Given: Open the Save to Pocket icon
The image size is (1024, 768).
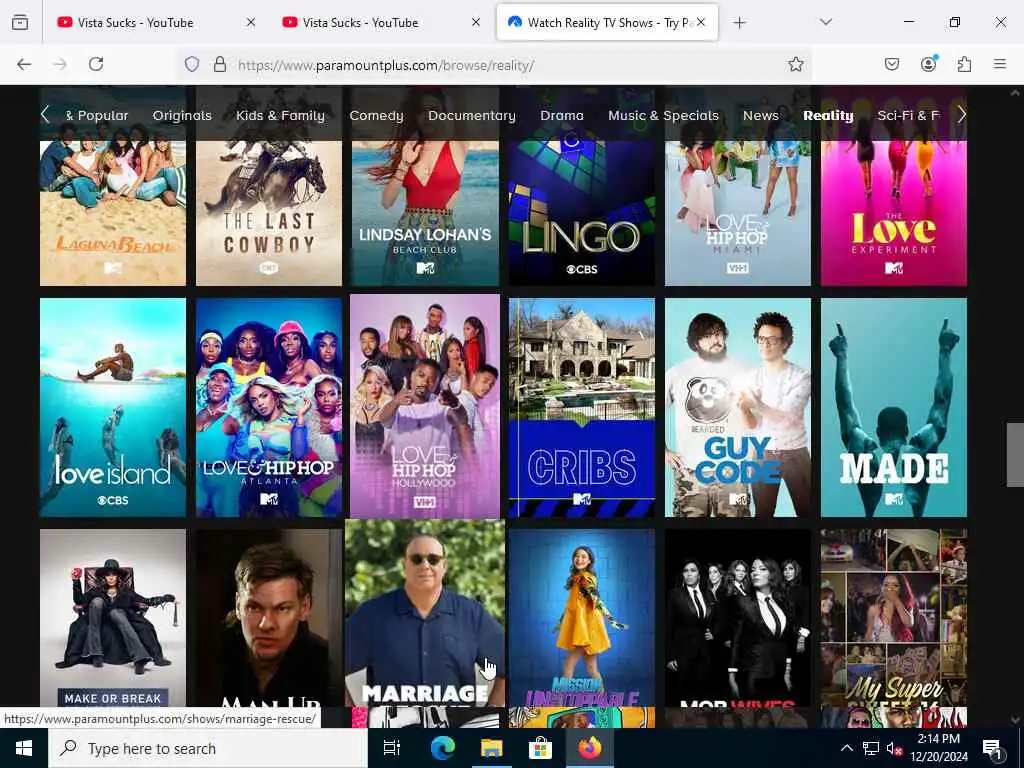Looking at the screenshot, I should pos(892,64).
